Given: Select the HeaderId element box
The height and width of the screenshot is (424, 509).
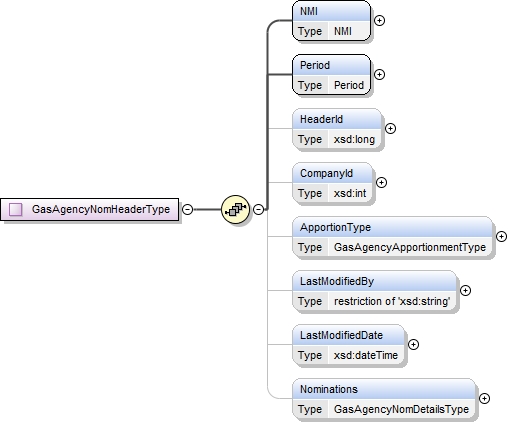Looking at the screenshot, I should (337, 129).
